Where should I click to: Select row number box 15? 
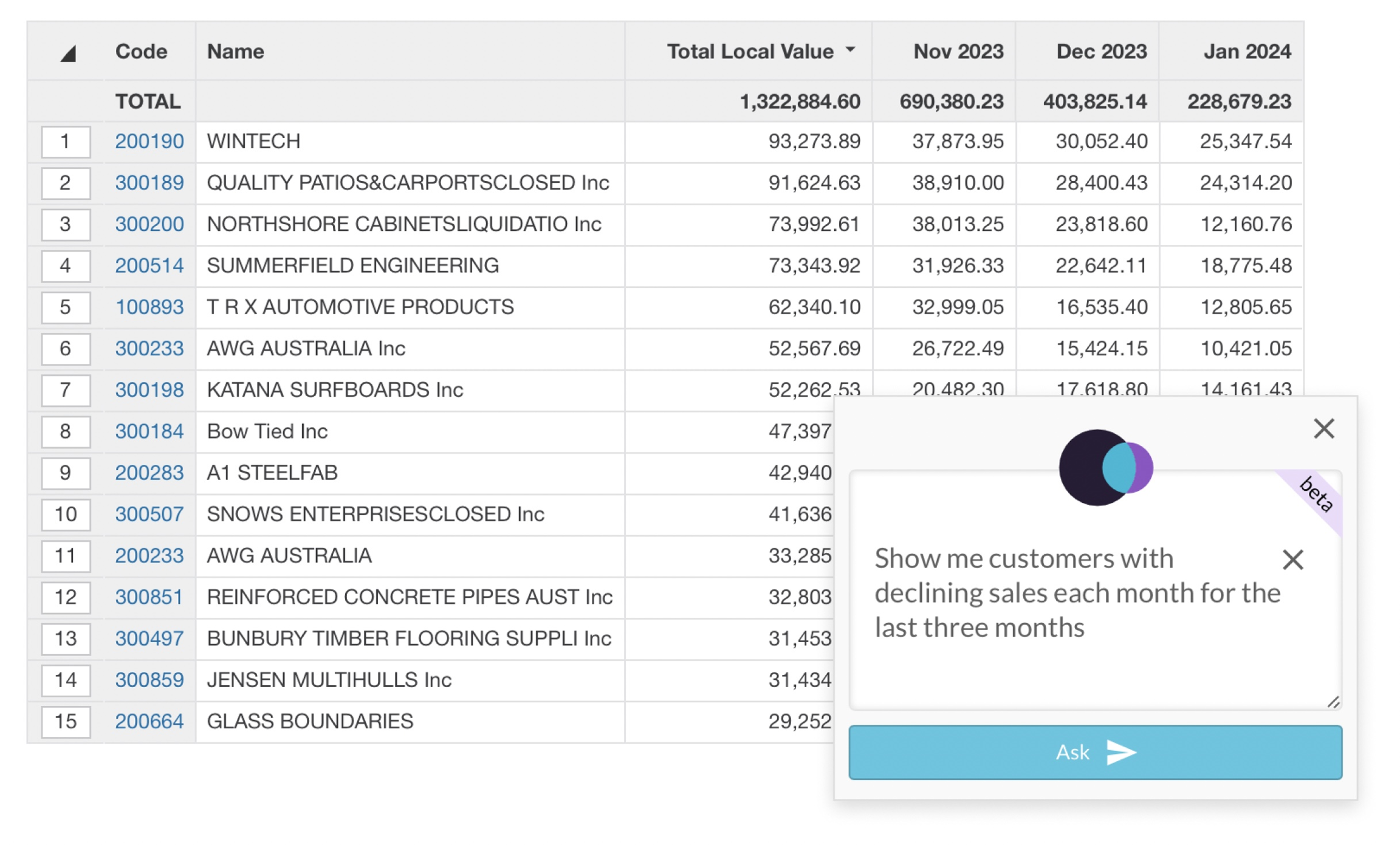point(66,721)
